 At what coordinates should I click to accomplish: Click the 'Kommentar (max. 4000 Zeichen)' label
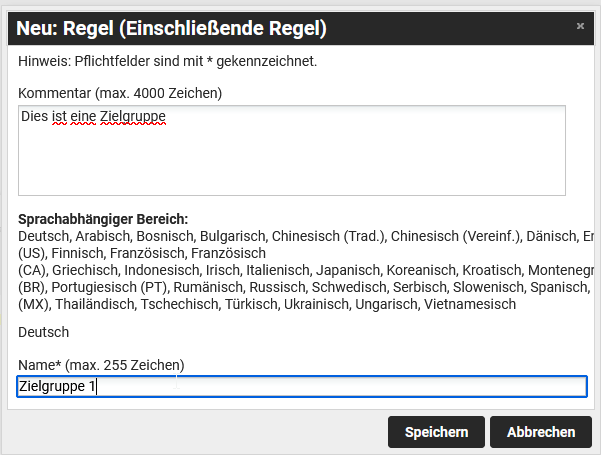(x=120, y=93)
